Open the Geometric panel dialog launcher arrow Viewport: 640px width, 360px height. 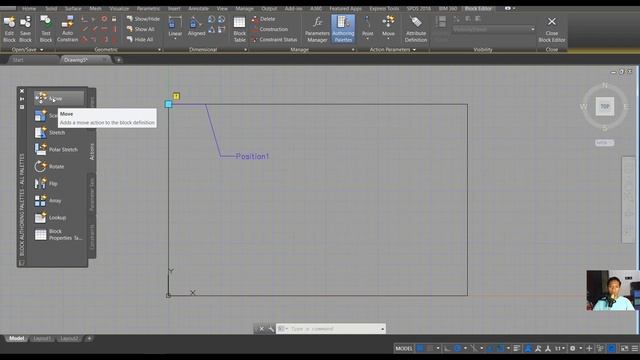159,50
